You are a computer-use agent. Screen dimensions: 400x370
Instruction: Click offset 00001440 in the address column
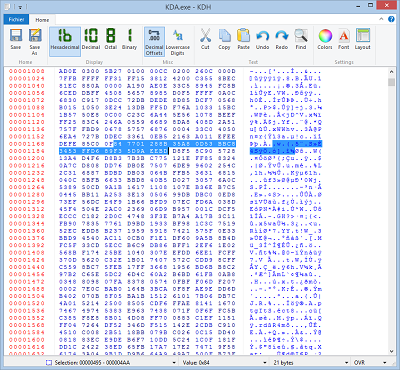pyautogui.click(x=27, y=267)
